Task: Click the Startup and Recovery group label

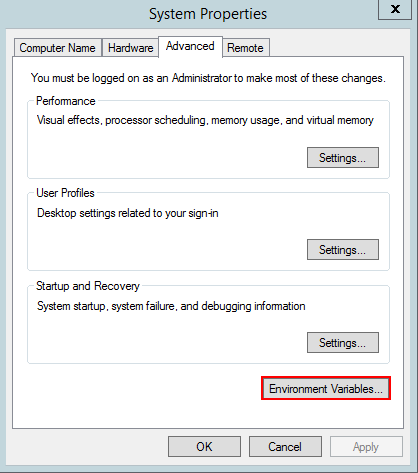Action: 88,286
